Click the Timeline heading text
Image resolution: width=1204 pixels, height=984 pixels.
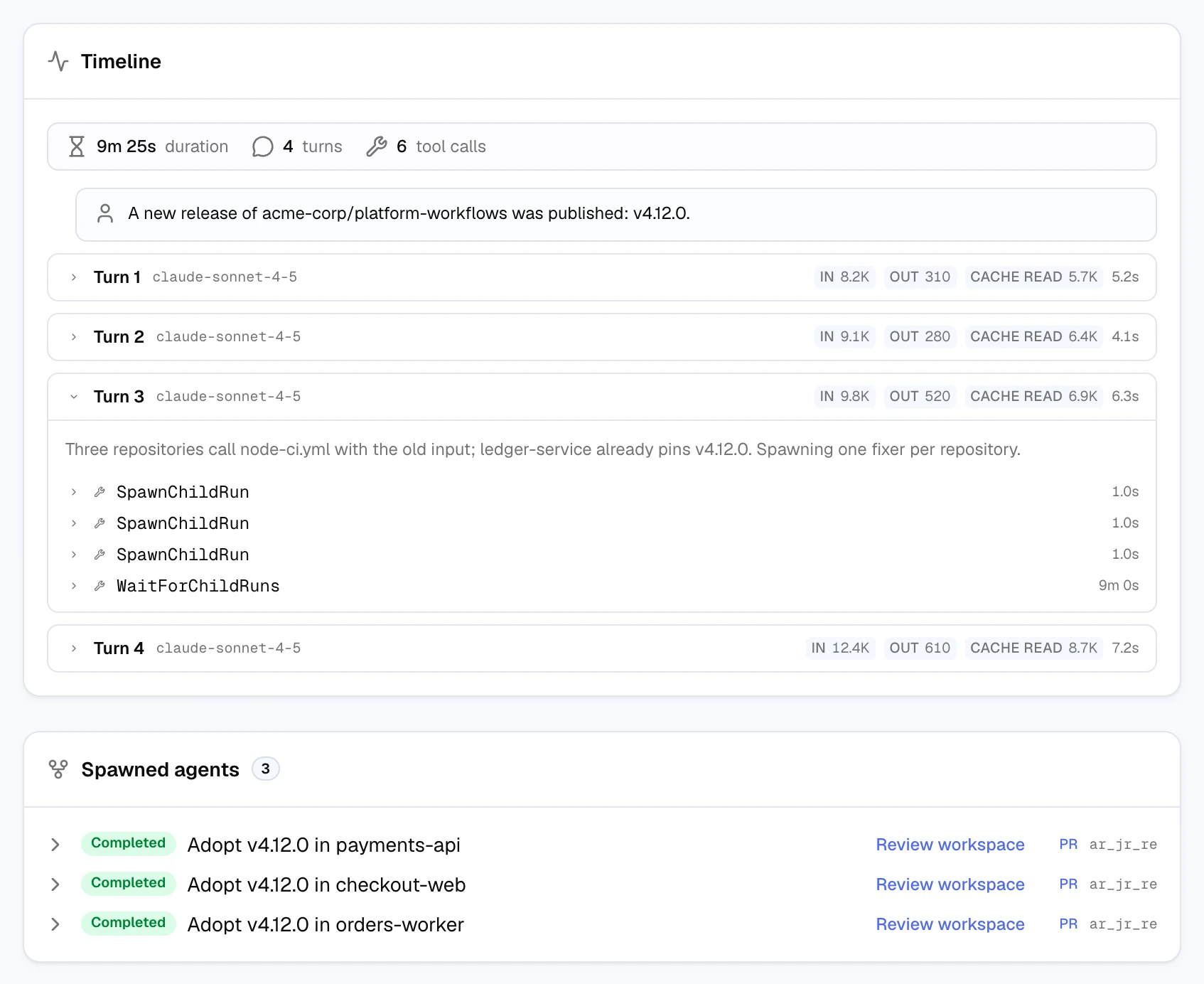coord(121,62)
